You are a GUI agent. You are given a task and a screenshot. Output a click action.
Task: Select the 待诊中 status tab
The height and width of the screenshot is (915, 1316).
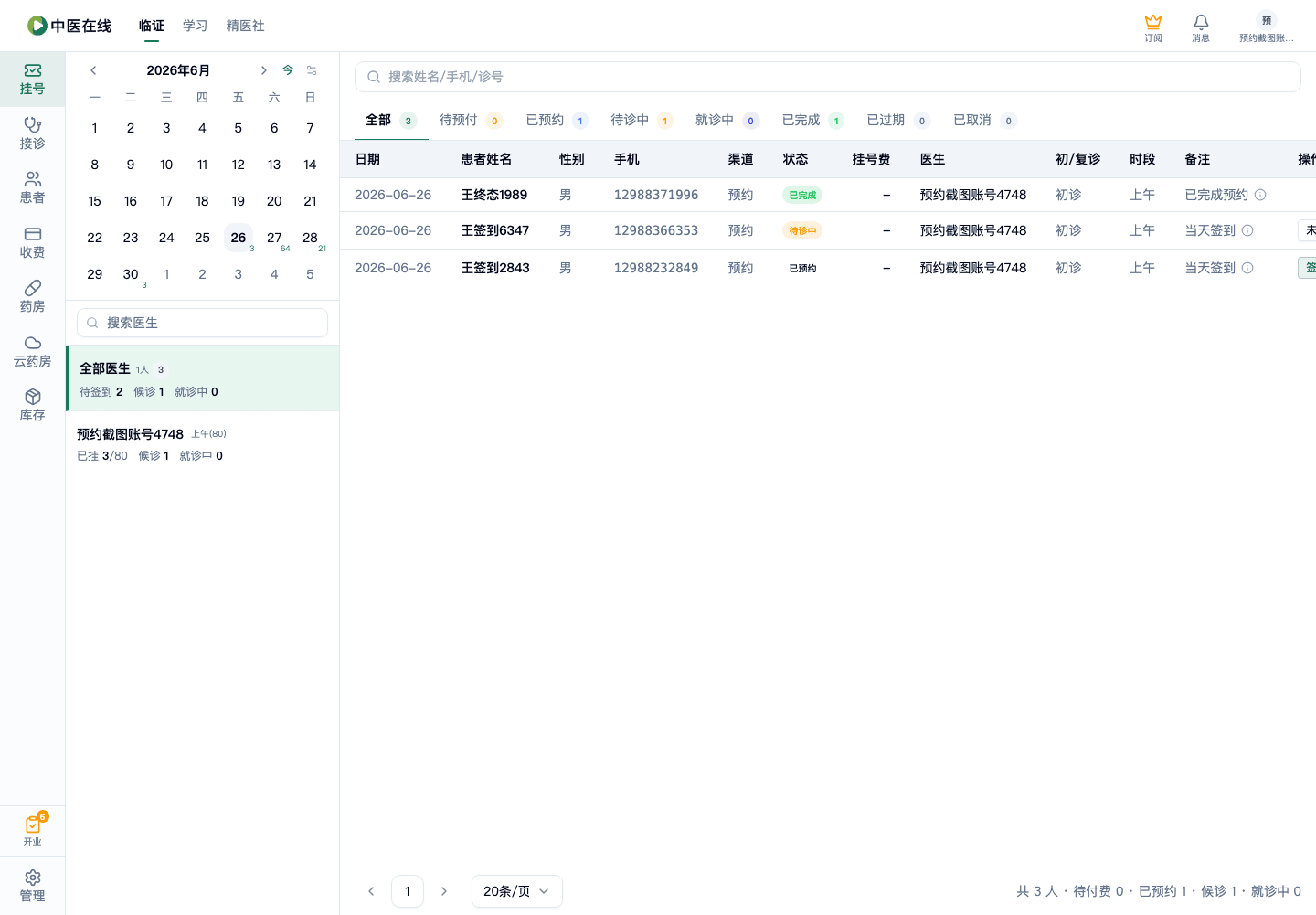pyautogui.click(x=642, y=120)
